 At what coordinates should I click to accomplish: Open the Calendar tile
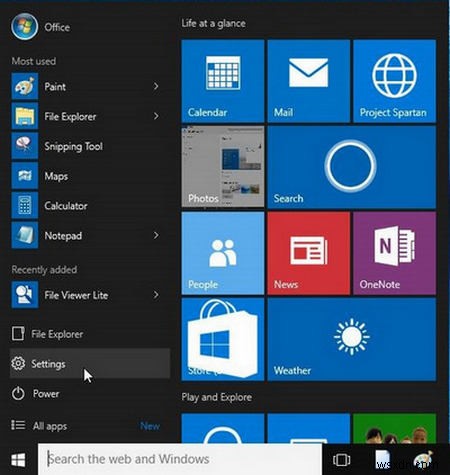(223, 81)
